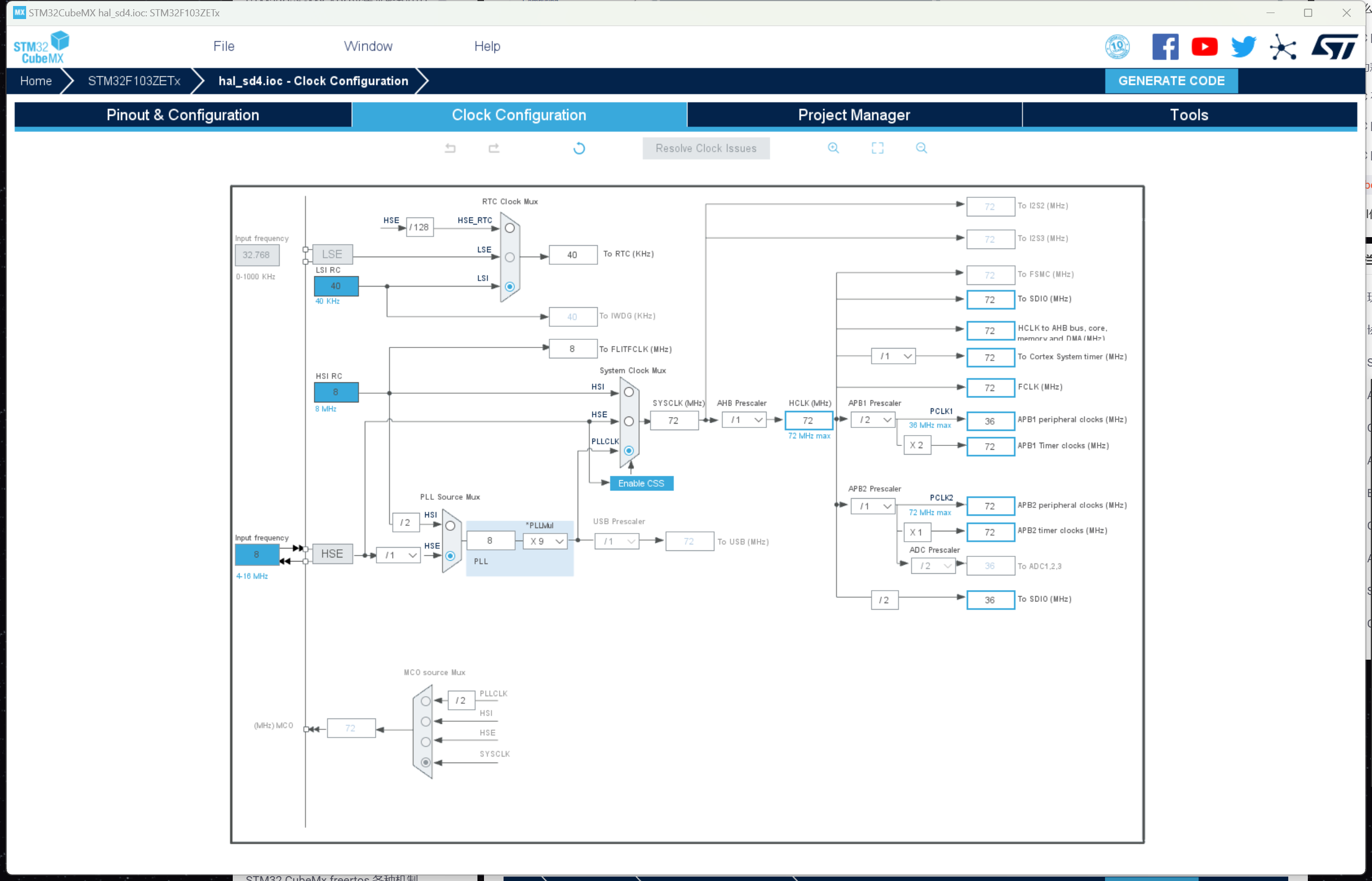The height and width of the screenshot is (881, 1372).
Task: Switch to Project Manager tab
Action: (854, 115)
